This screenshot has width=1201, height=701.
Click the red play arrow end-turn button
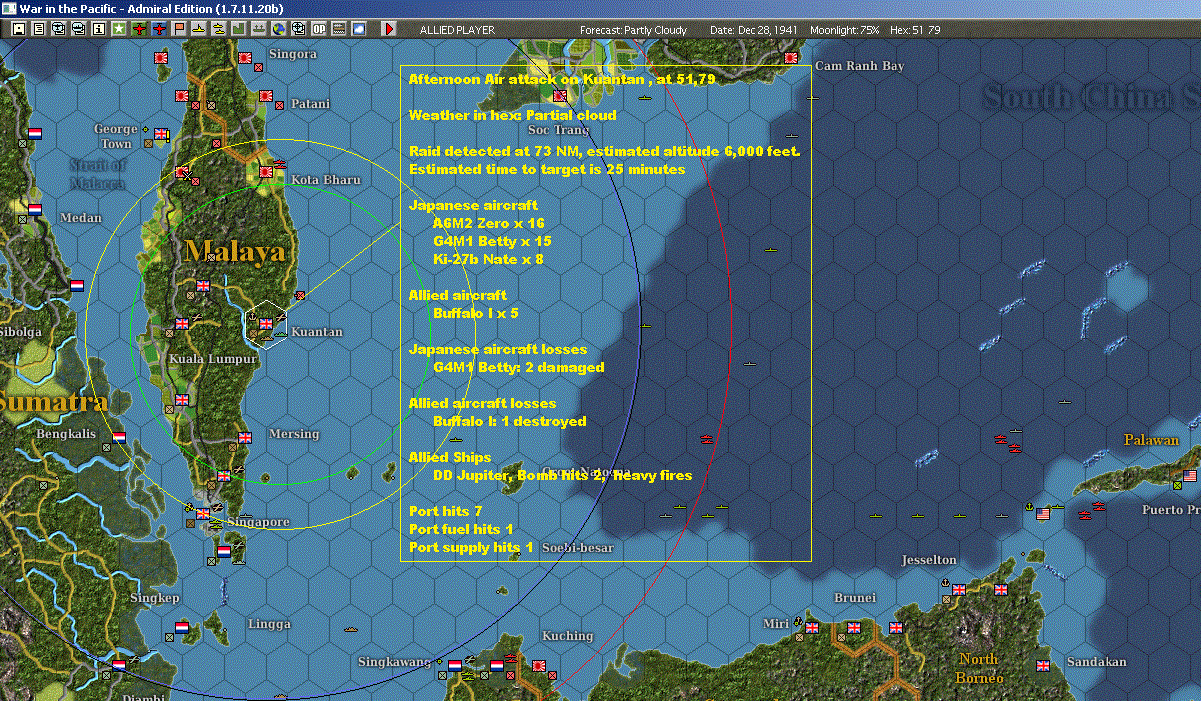pos(389,29)
